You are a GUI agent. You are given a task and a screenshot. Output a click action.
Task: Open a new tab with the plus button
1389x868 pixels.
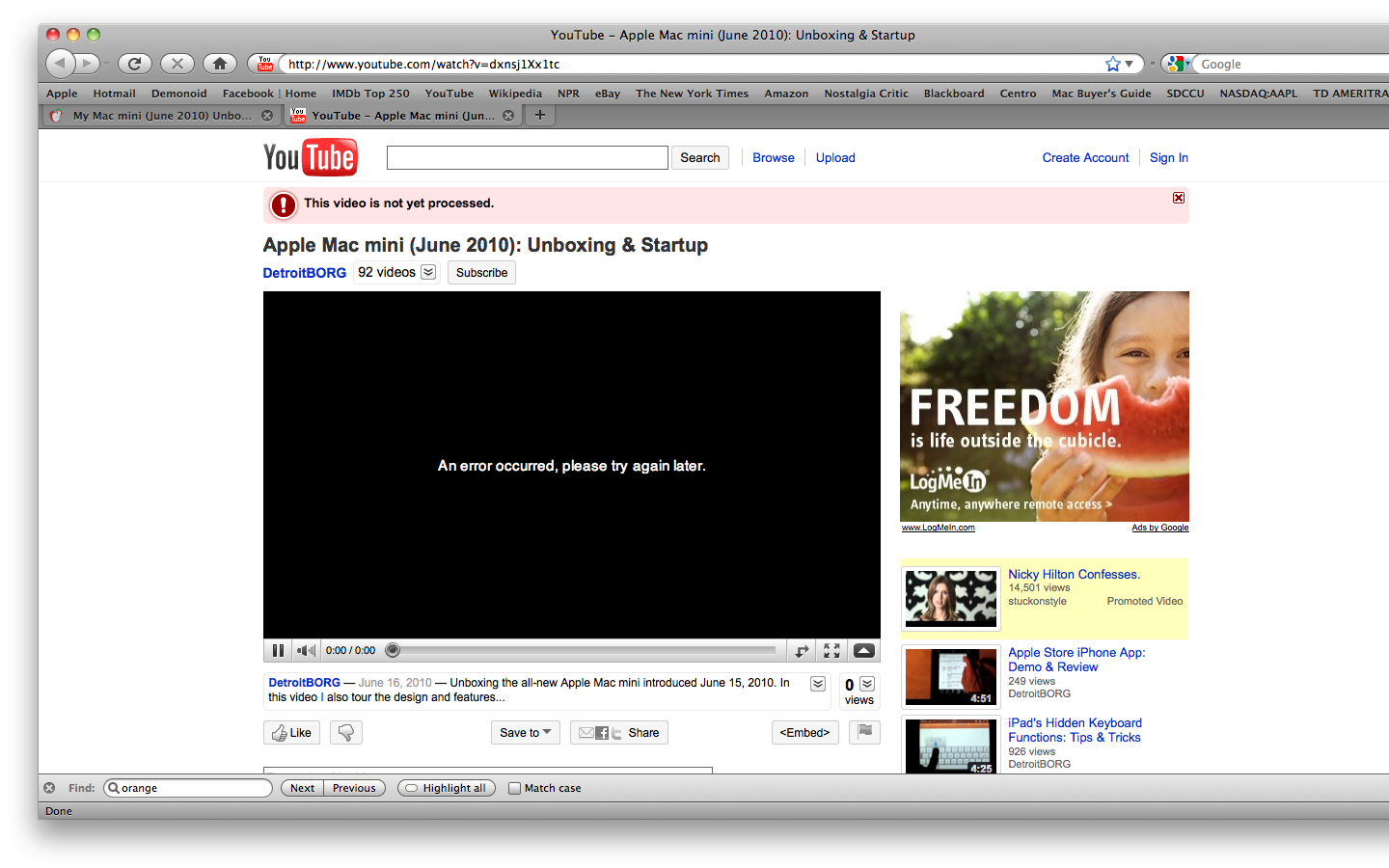540,115
